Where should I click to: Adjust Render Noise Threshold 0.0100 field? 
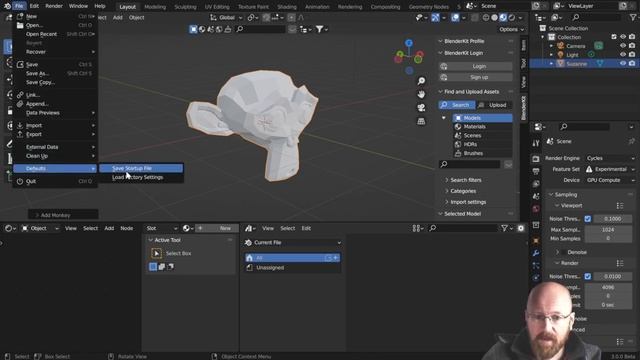(x=613, y=276)
